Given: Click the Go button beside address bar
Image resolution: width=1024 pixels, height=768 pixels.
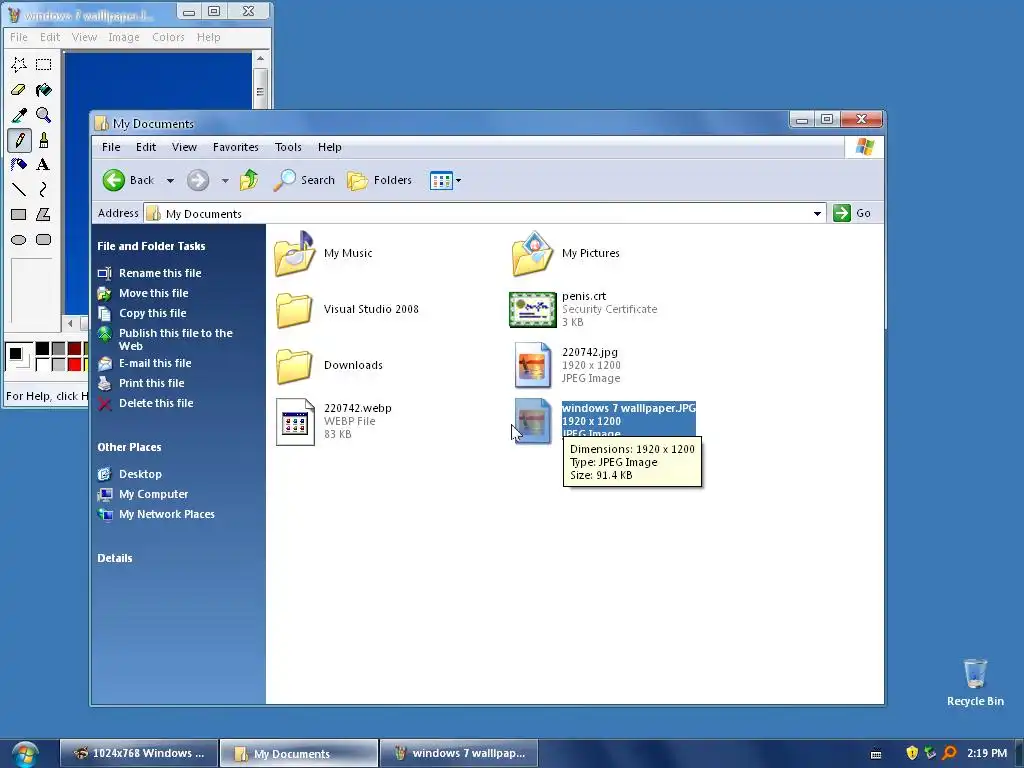Looking at the screenshot, I should (x=853, y=214).
